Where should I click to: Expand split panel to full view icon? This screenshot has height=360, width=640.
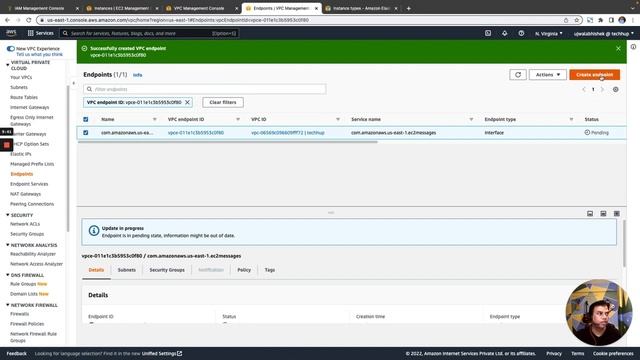[617, 213]
